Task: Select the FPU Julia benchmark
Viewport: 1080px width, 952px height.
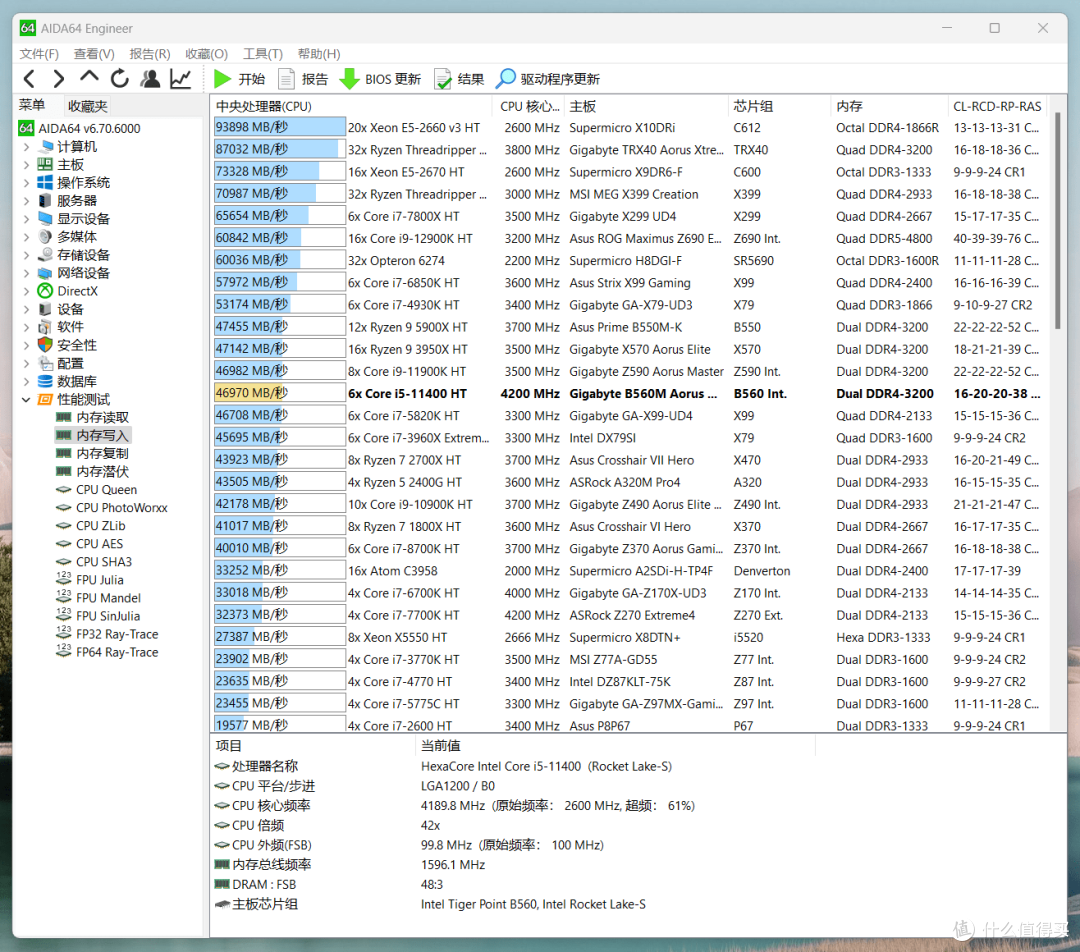Action: 90,580
